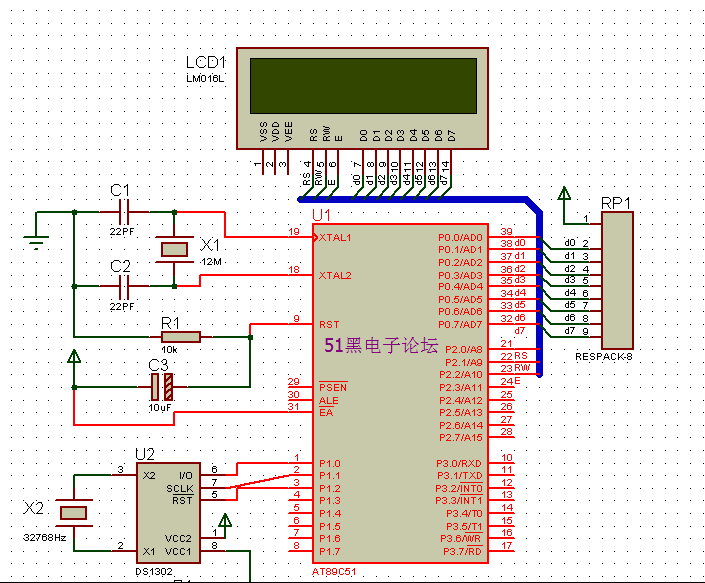This screenshot has height=583, width=705.
Task: Click the power terminal beside DS1302 VCC2
Action: tap(225, 522)
